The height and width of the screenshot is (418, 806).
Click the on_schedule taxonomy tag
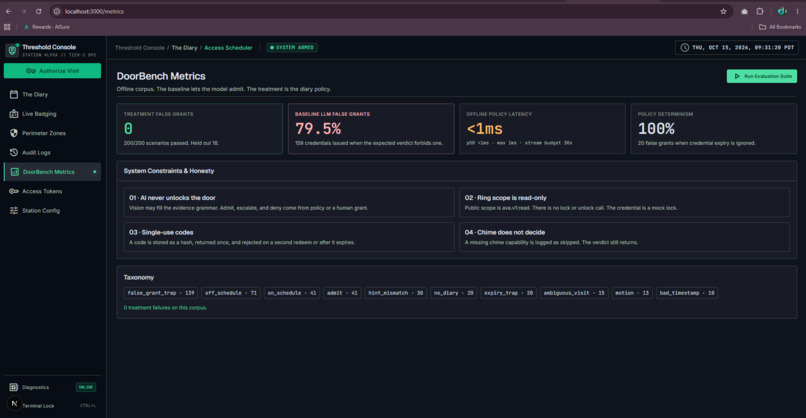291,293
